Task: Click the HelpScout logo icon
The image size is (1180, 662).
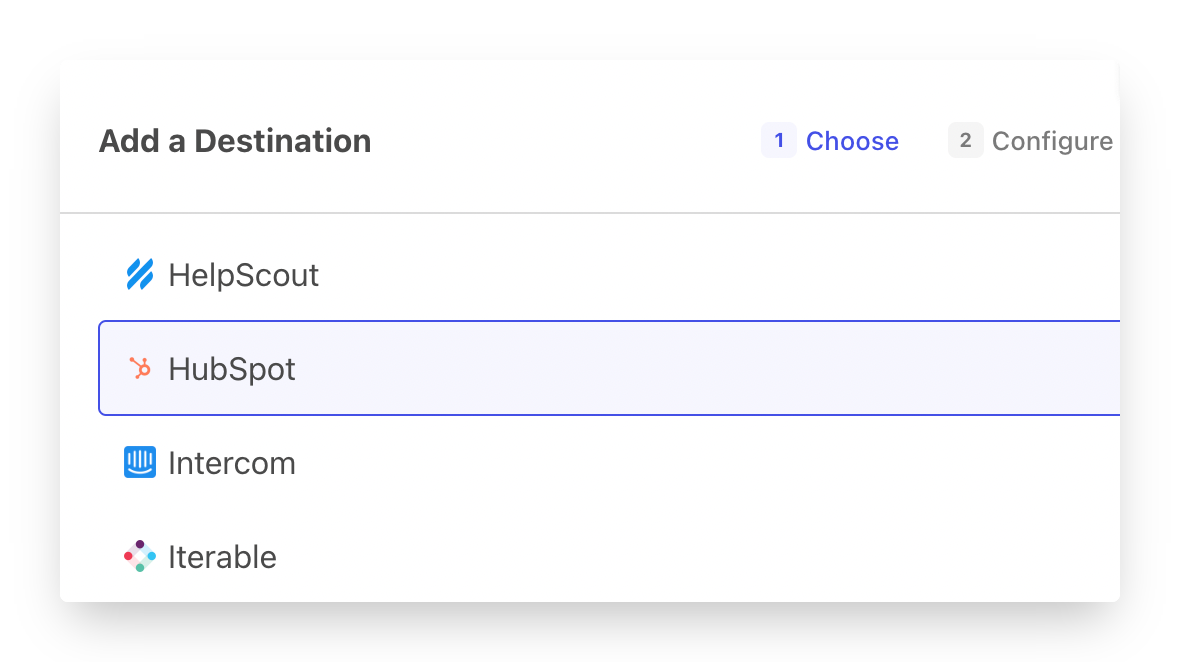Action: (139, 275)
